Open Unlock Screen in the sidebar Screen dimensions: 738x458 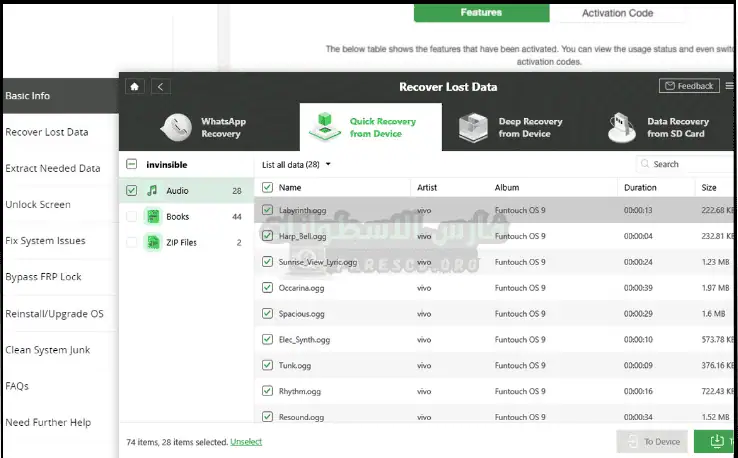coord(38,205)
